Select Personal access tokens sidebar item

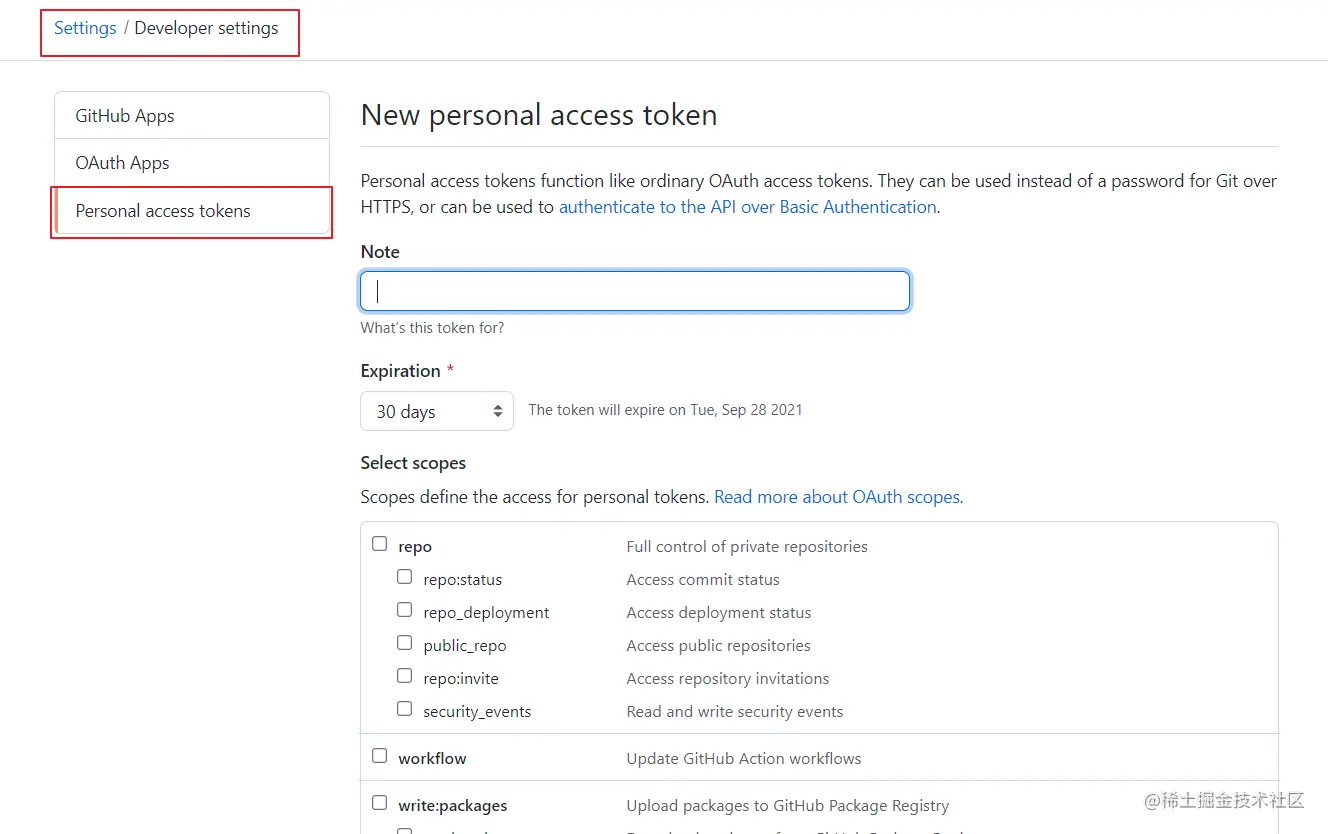163,211
